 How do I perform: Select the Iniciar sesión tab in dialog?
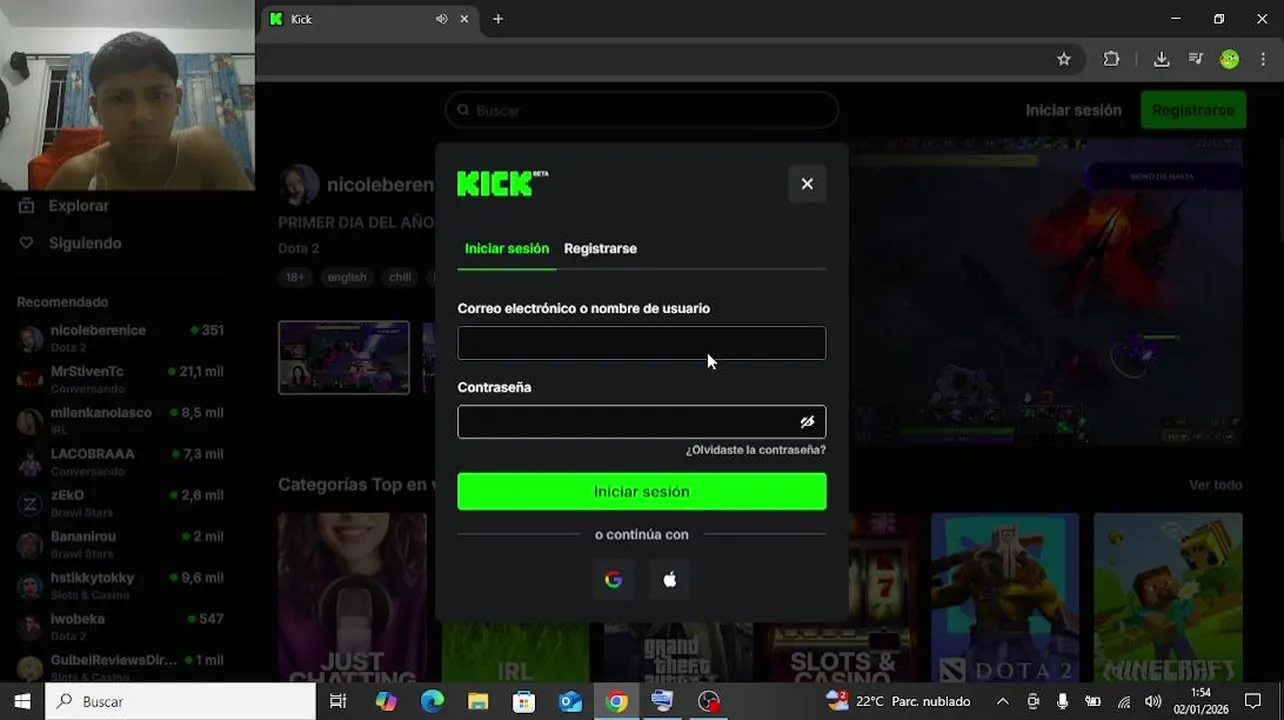pyautogui.click(x=507, y=249)
